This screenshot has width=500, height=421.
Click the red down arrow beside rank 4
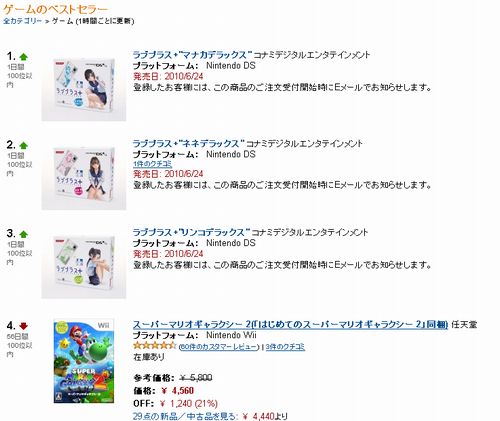pos(23,326)
